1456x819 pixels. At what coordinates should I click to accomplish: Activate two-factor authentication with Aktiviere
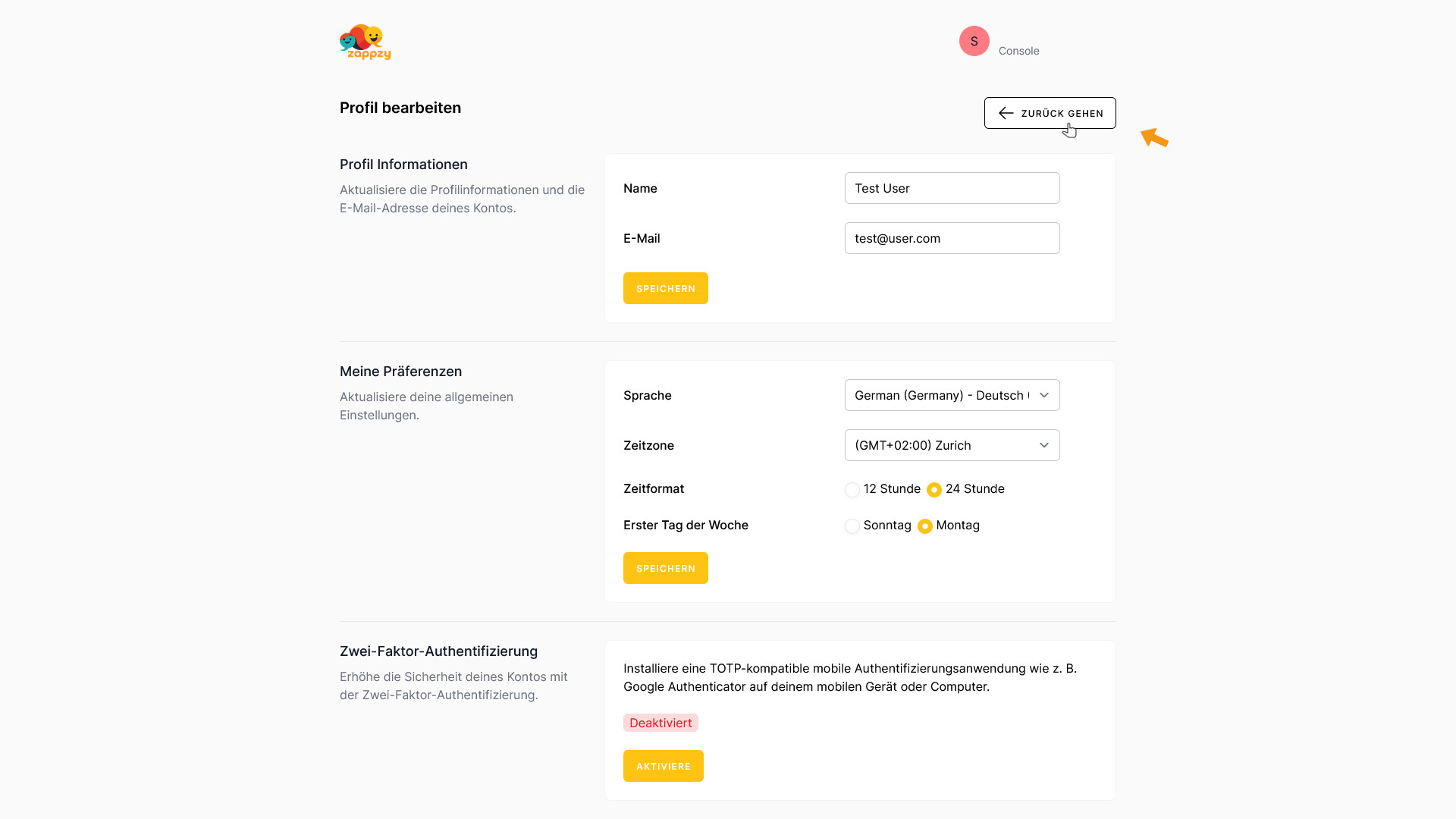[663, 766]
